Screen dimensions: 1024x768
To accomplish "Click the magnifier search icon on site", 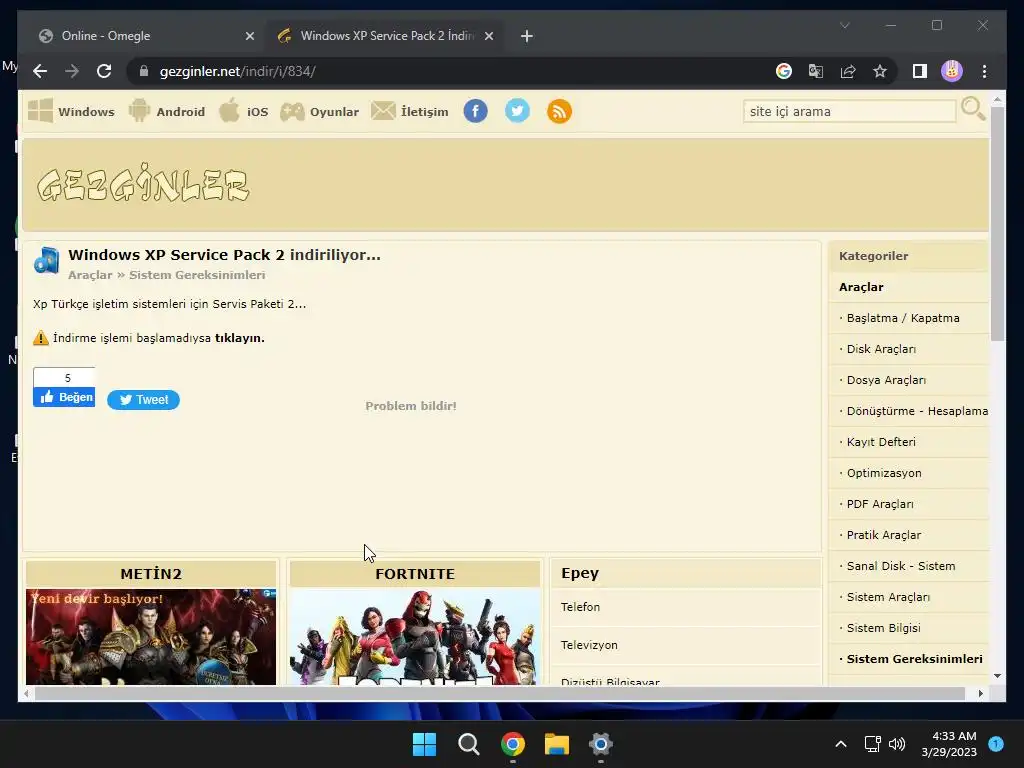I will pos(972,109).
